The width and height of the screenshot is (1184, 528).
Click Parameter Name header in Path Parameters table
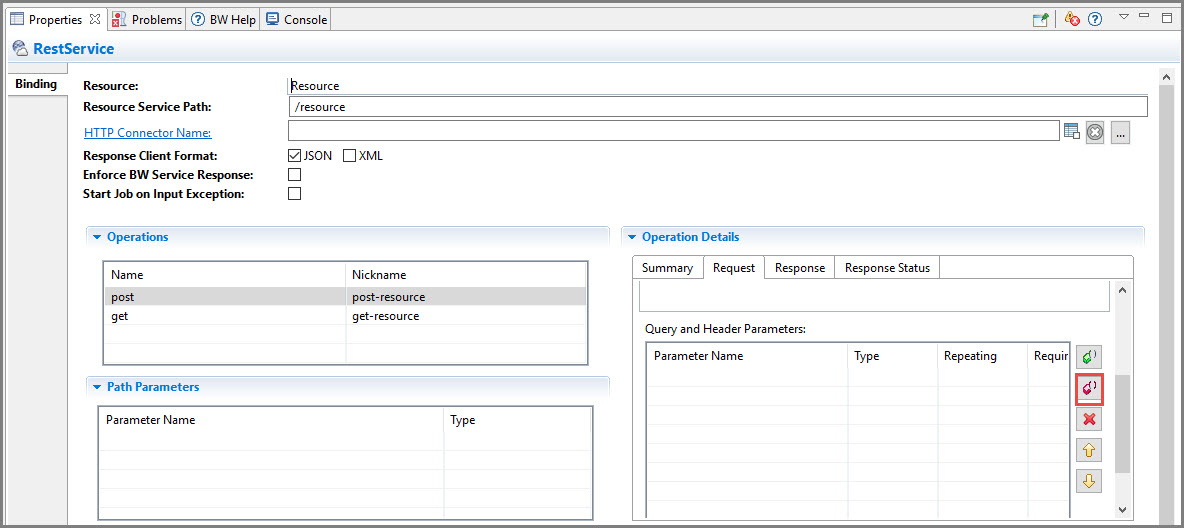[x=272, y=420]
